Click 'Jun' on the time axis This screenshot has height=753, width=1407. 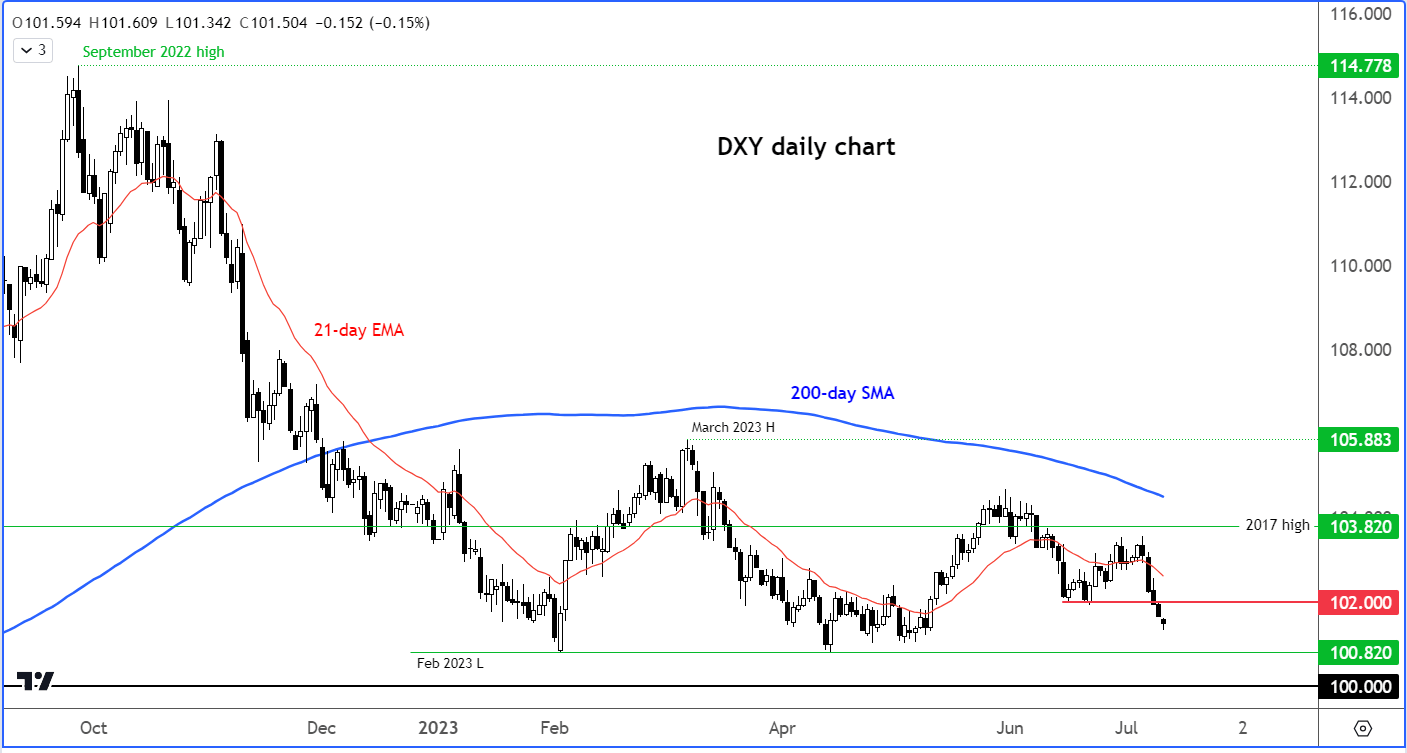coord(1010,727)
